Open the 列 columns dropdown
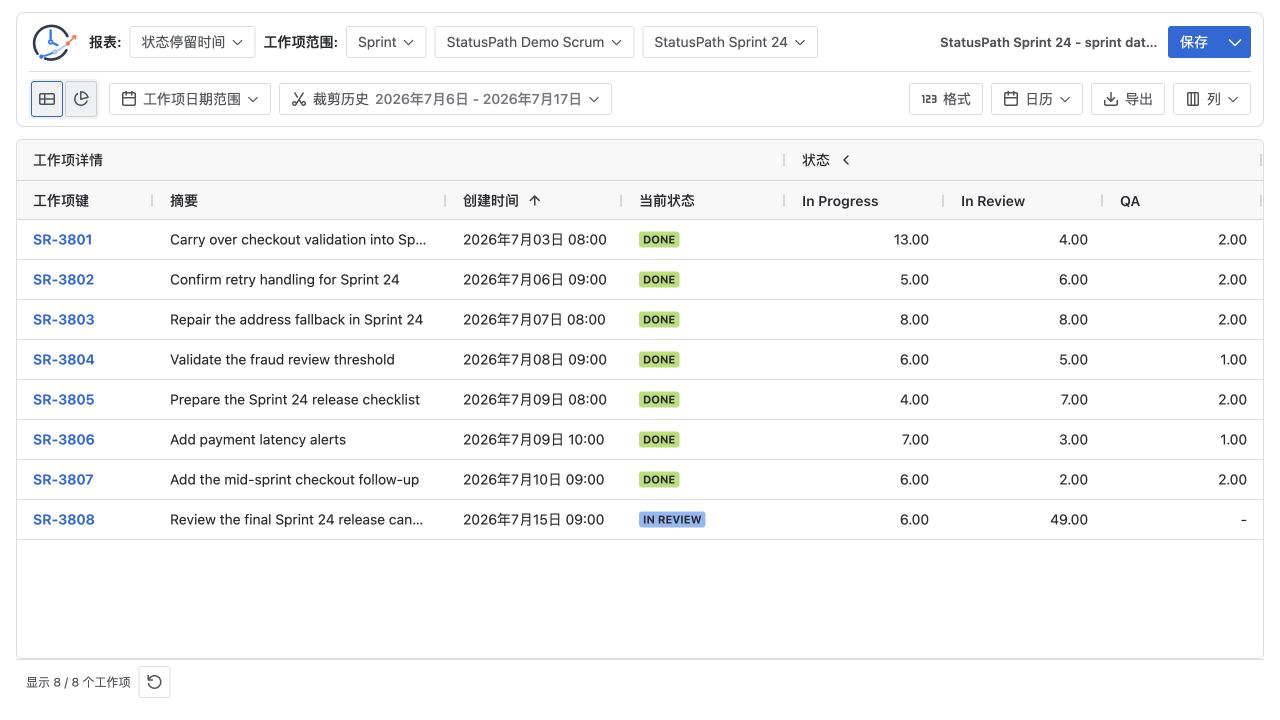Image resolution: width=1280 pixels, height=720 pixels. click(1212, 99)
